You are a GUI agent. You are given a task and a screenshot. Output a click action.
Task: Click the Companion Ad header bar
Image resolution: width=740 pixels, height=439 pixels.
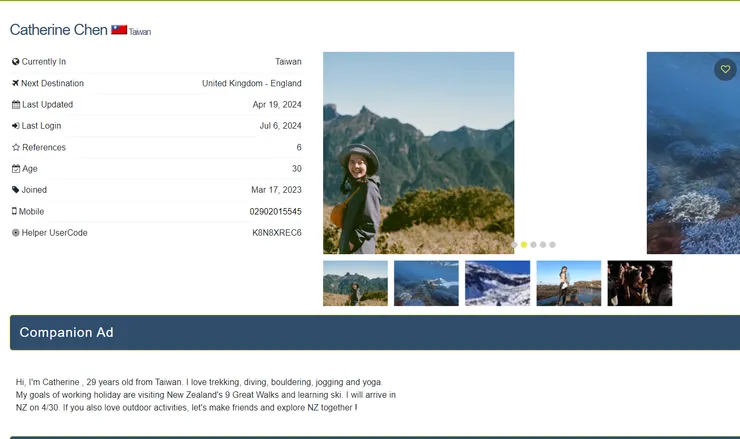(375, 332)
